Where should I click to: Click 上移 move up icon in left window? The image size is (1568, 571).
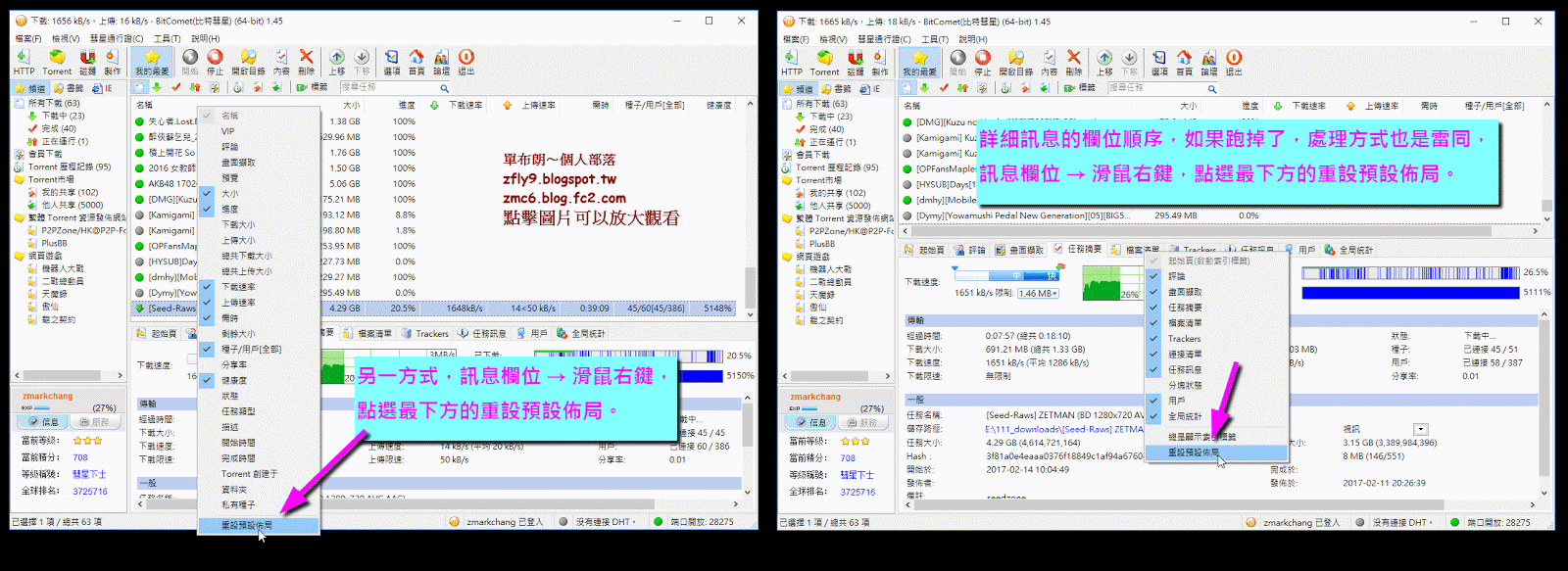336,62
